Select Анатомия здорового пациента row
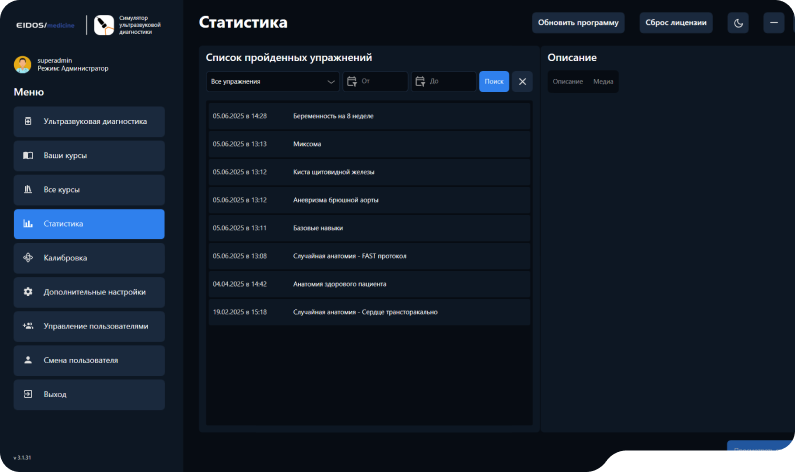Screen dimensions: 795x472 tap(369, 284)
